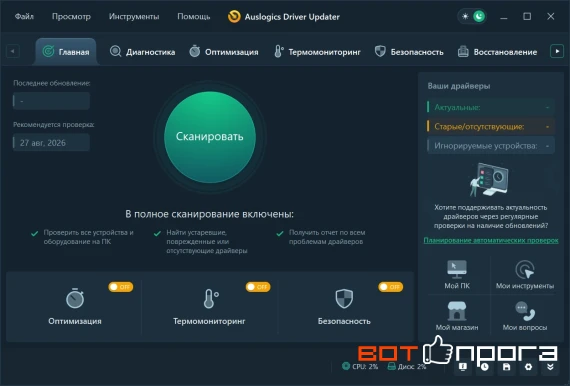
Task: Click the Мои вопросы support icon
Action: pos(525,311)
